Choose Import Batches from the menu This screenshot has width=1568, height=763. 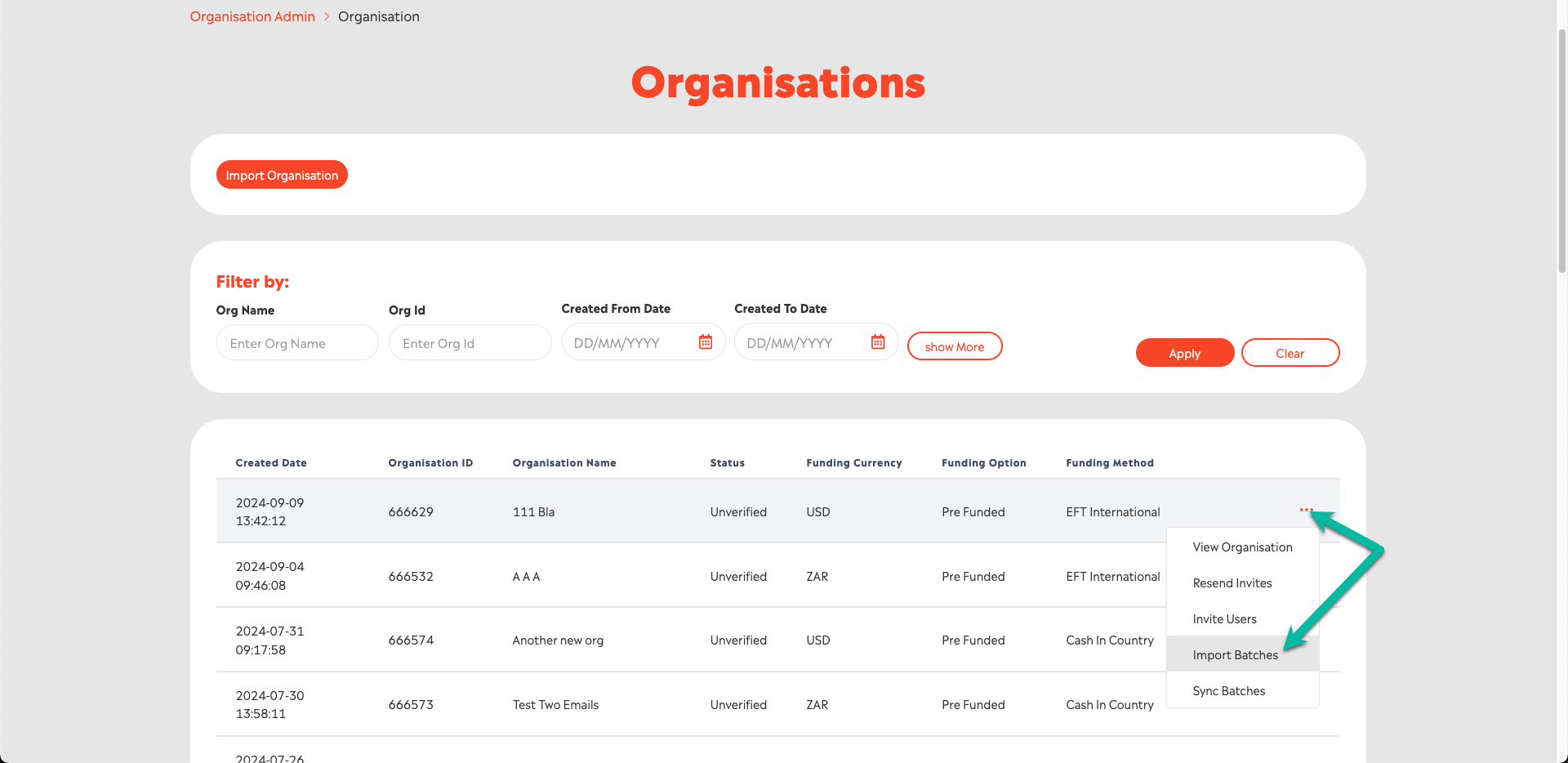pos(1235,655)
